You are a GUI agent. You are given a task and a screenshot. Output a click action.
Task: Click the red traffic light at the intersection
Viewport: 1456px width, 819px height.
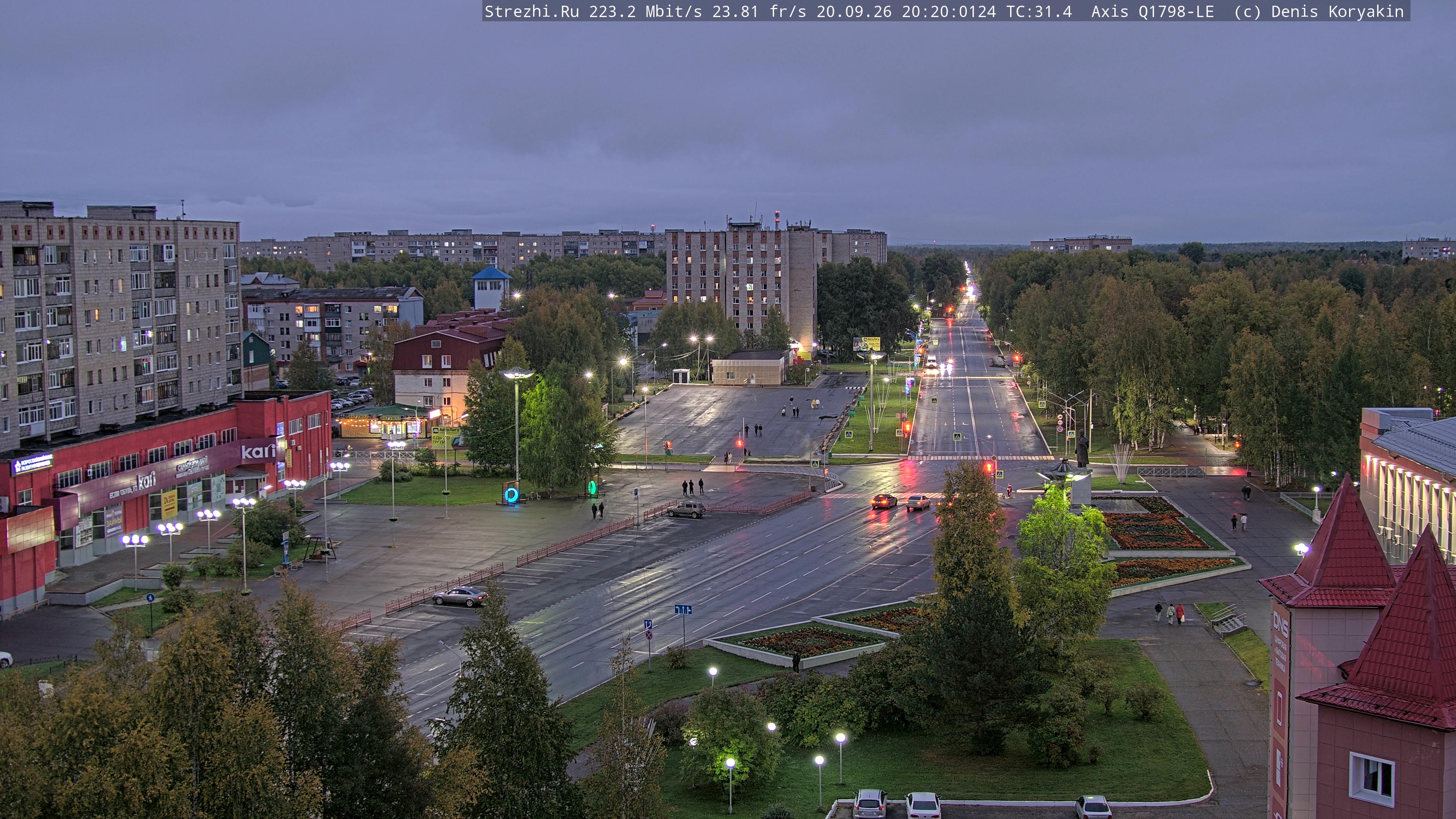(989, 467)
